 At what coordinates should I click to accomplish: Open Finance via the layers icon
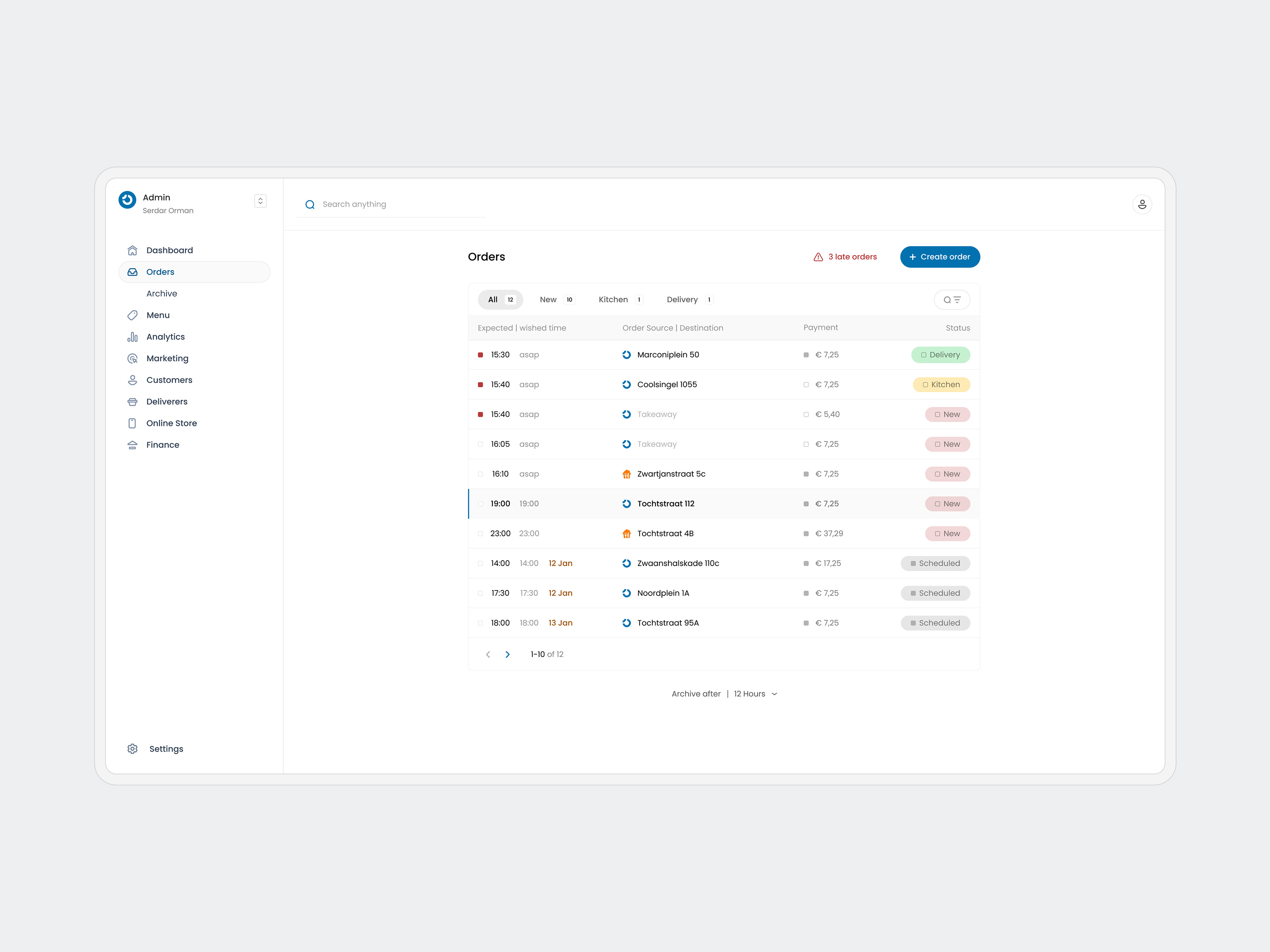(x=133, y=445)
